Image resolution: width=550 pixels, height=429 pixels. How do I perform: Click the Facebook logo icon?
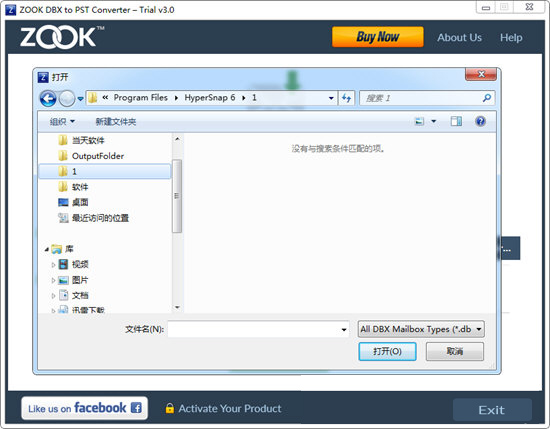[136, 408]
